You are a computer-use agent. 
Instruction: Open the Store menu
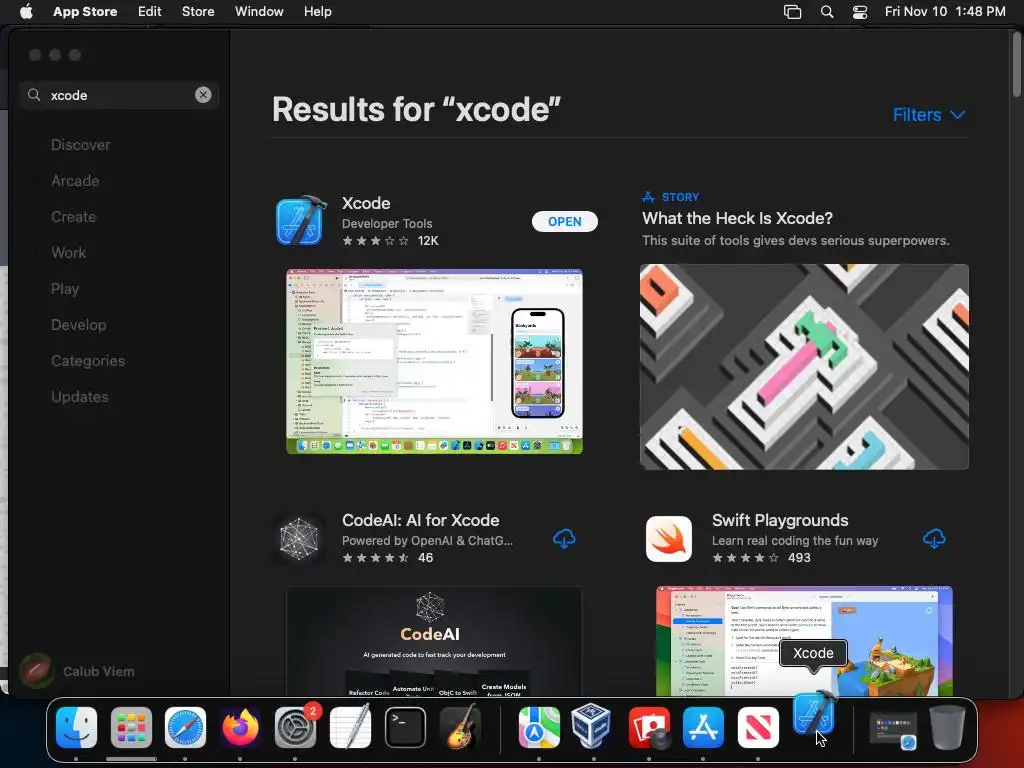[198, 11]
